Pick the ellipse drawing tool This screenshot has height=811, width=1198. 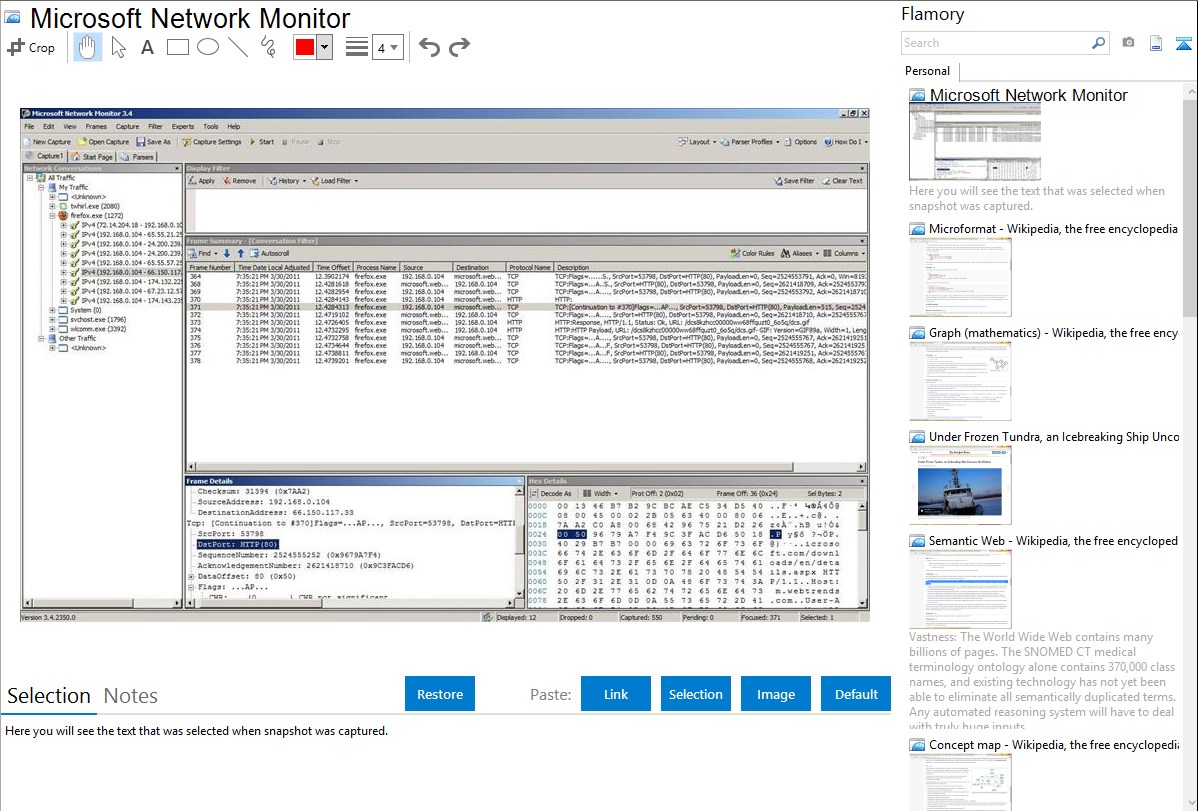(208, 47)
